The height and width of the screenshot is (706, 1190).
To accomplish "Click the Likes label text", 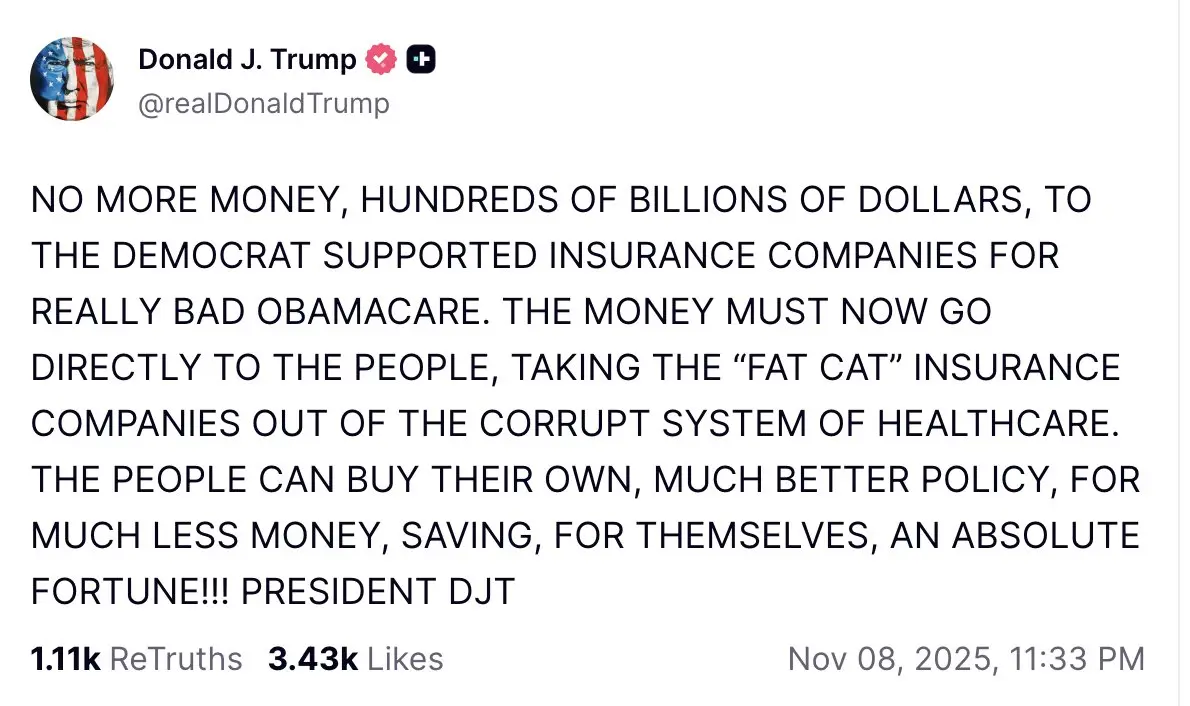I will (x=405, y=659).
